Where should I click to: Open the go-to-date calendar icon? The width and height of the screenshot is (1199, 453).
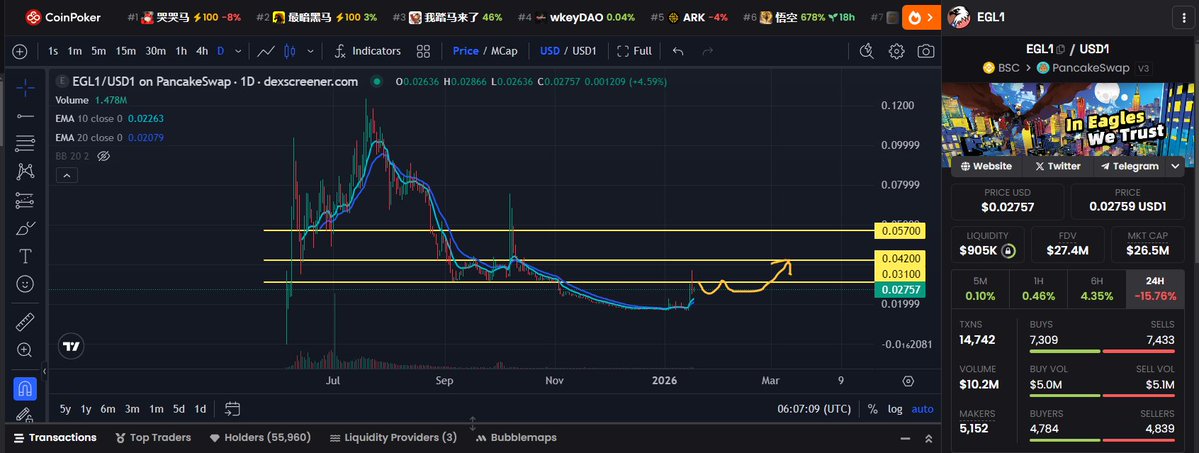click(232, 408)
